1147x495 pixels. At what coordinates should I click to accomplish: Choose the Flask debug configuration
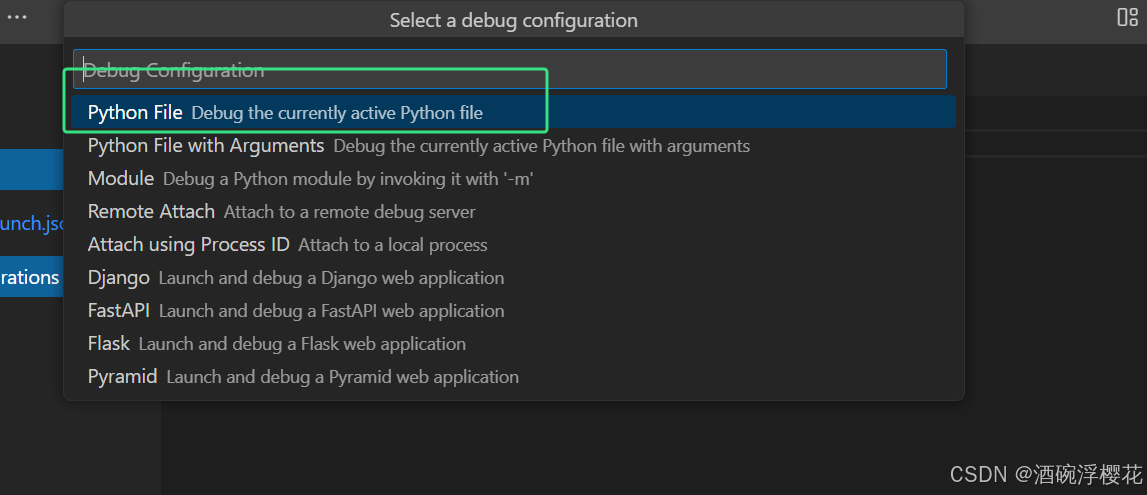click(109, 344)
